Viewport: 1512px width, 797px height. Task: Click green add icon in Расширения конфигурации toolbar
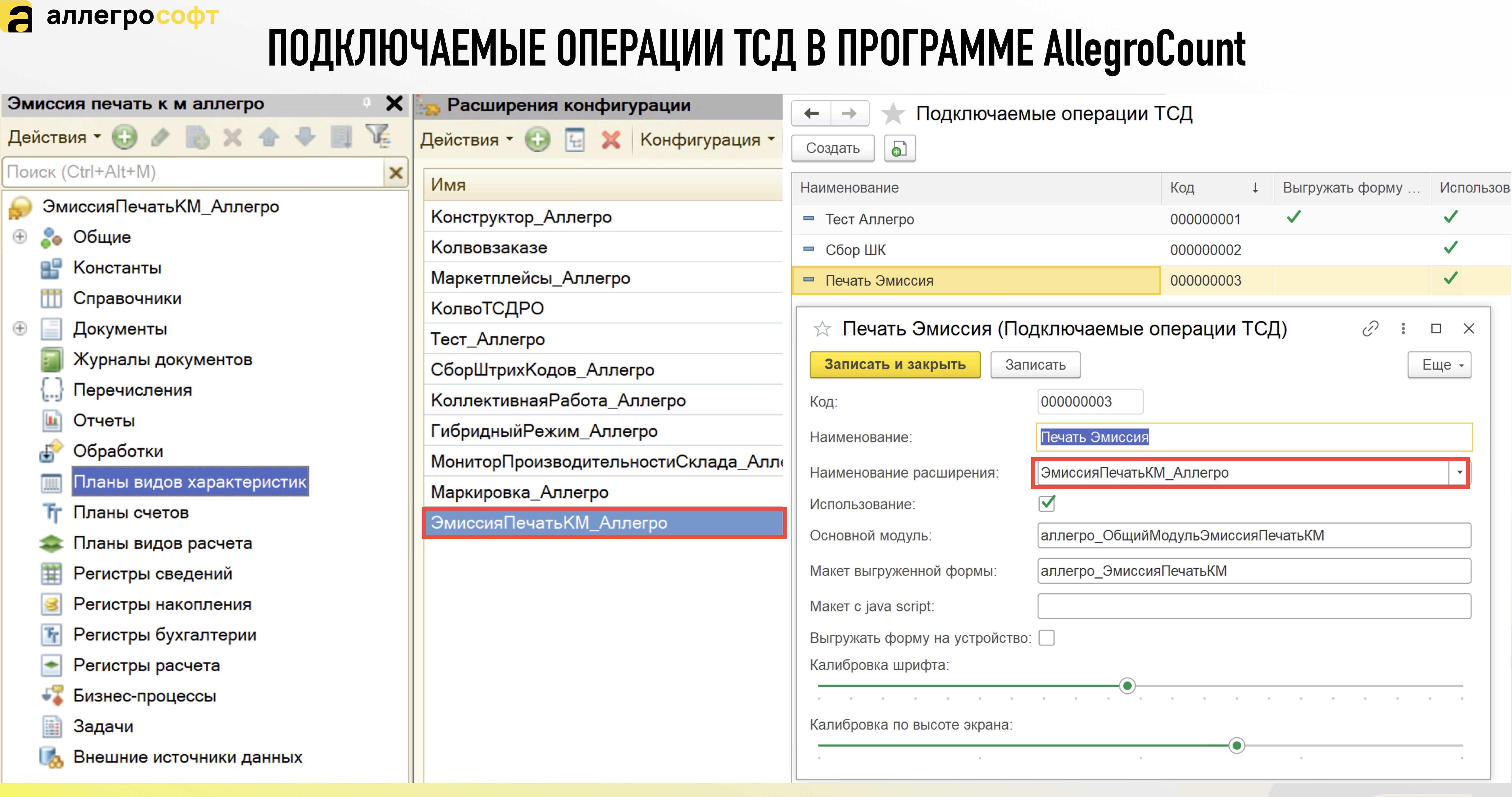[538, 140]
